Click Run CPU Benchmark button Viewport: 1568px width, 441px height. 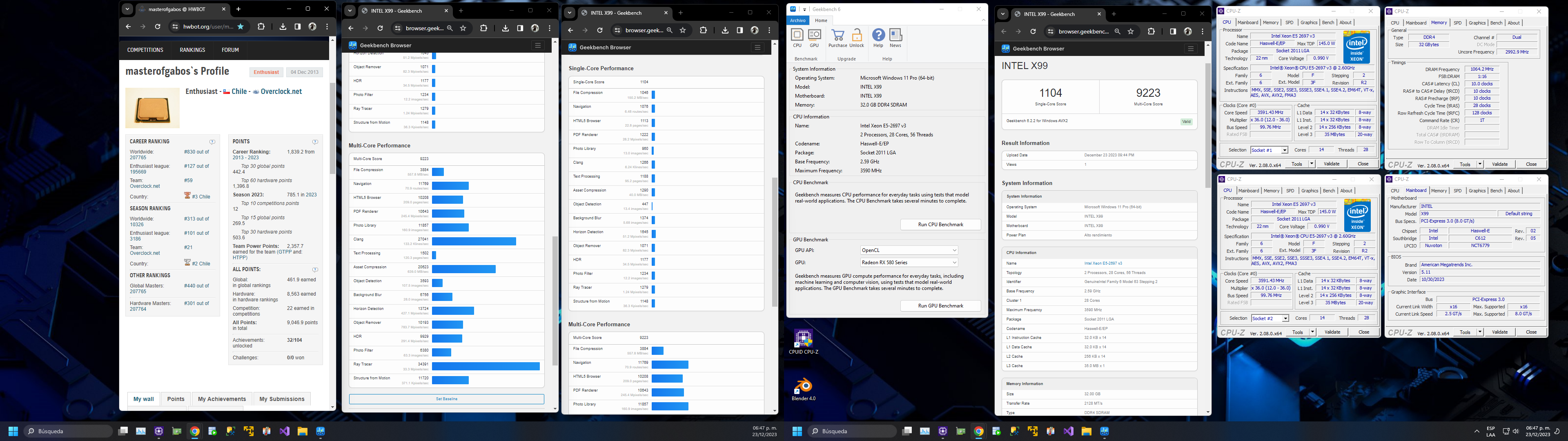(x=940, y=224)
